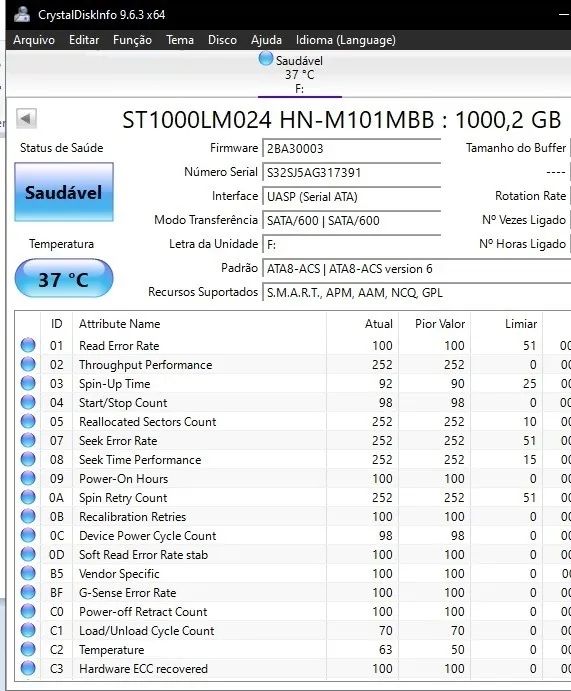
Task: Open the Arquivo menu
Action: [x=34, y=40]
